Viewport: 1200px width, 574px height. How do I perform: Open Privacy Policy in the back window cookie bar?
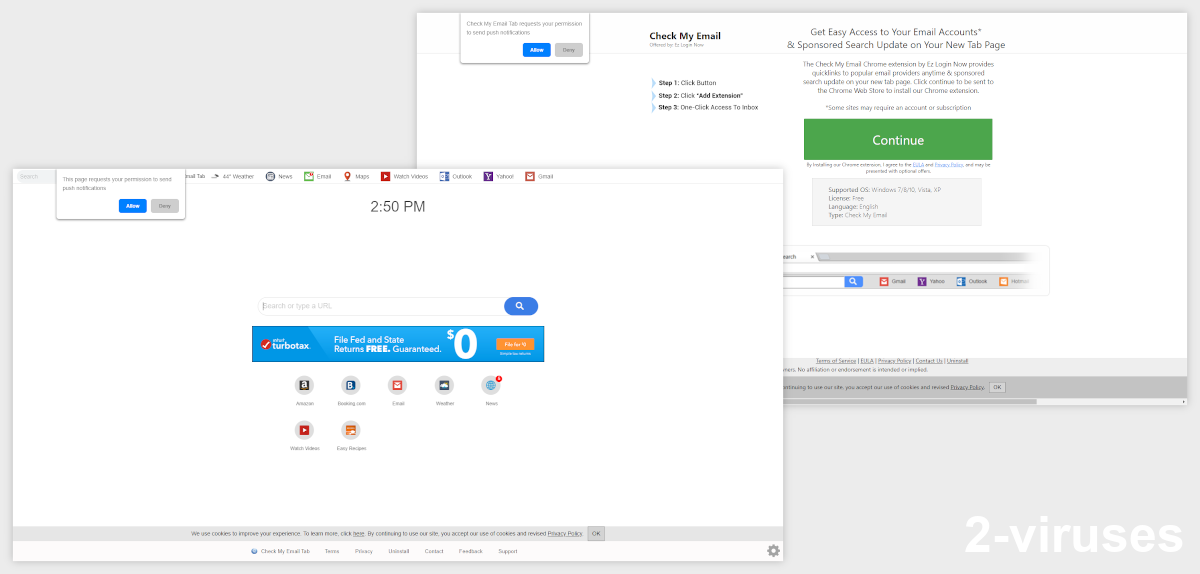(x=967, y=387)
